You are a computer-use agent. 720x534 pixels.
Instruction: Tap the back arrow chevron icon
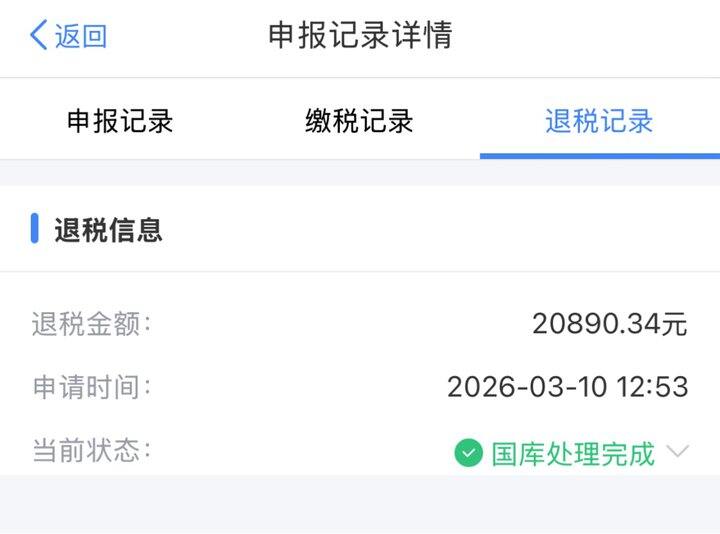39,36
